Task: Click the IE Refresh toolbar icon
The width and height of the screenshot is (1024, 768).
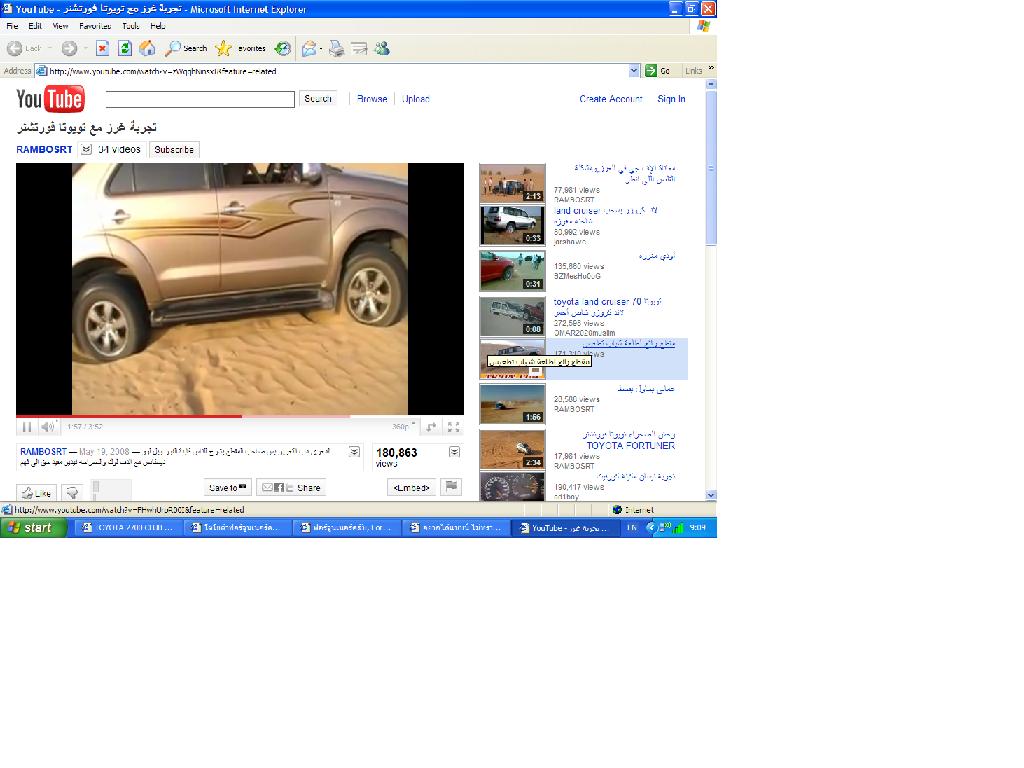Action: tap(124, 48)
